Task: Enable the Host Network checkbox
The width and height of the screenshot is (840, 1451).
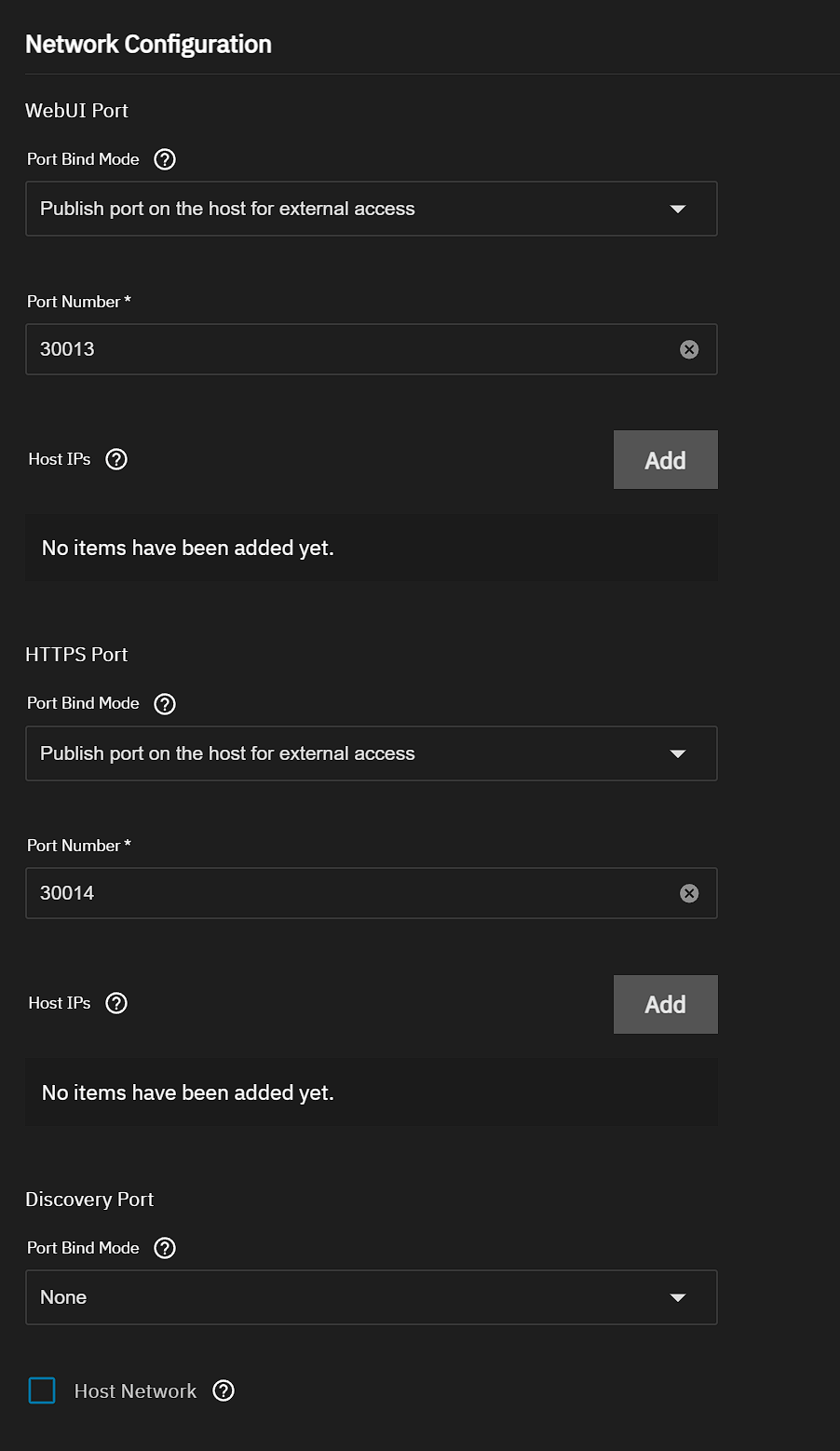Action: [x=42, y=1390]
